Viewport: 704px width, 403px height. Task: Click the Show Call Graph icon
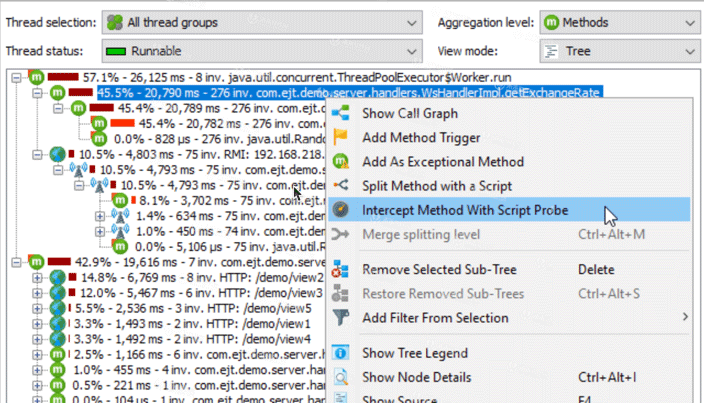342,114
